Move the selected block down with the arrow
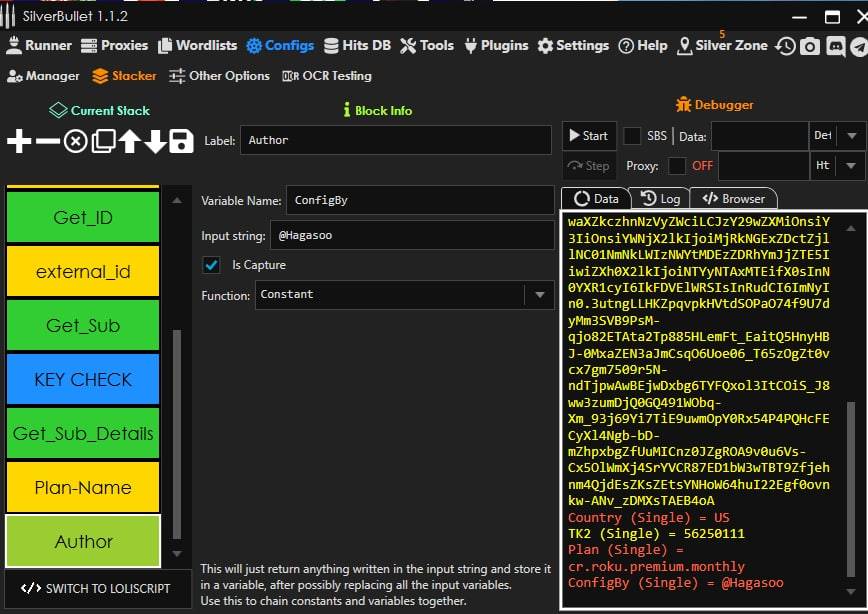The width and height of the screenshot is (868, 614). [155, 142]
